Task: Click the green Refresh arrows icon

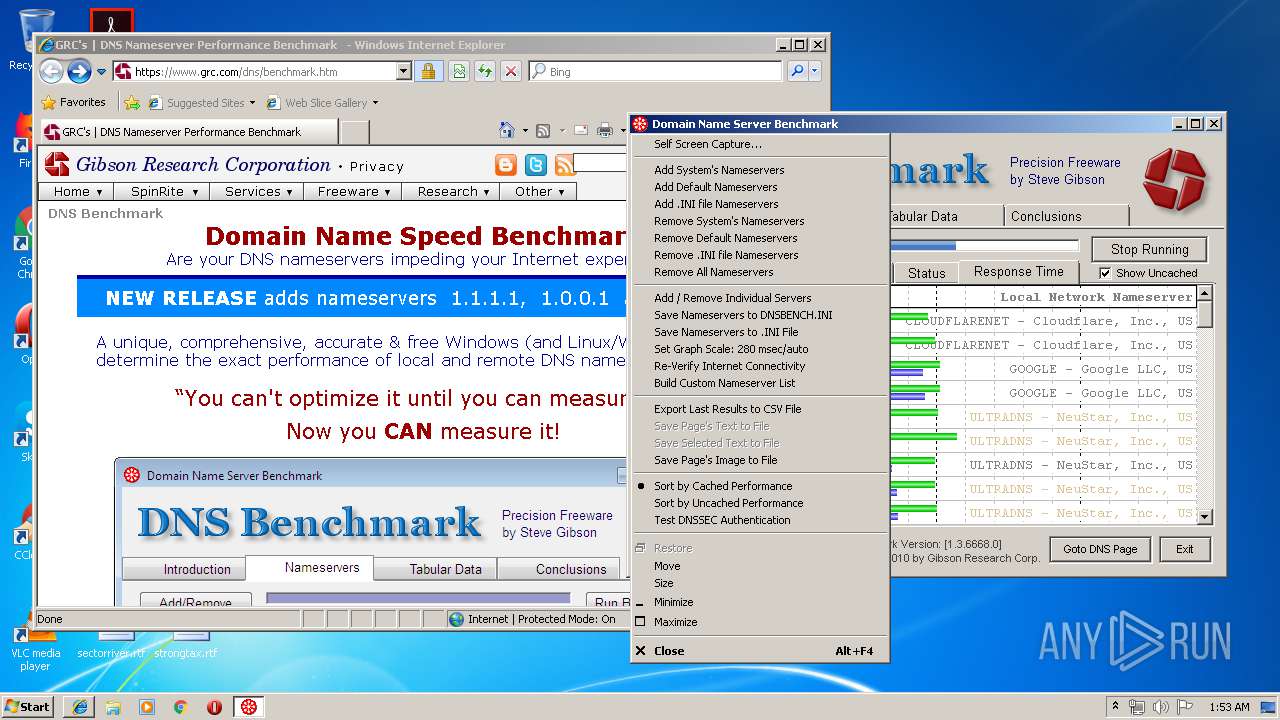Action: click(484, 71)
